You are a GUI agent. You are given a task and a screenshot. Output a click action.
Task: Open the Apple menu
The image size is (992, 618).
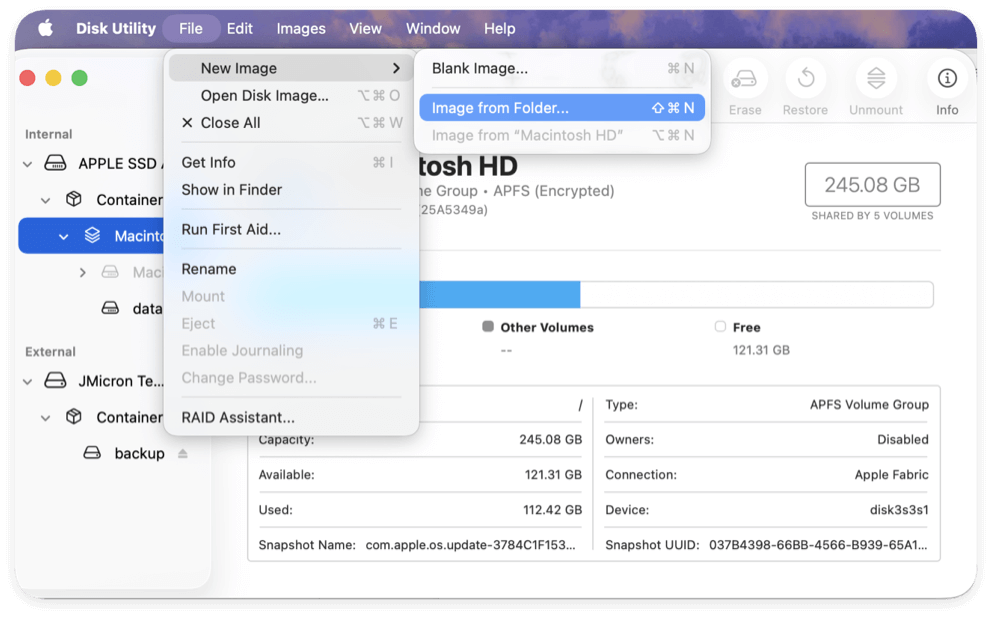point(44,28)
